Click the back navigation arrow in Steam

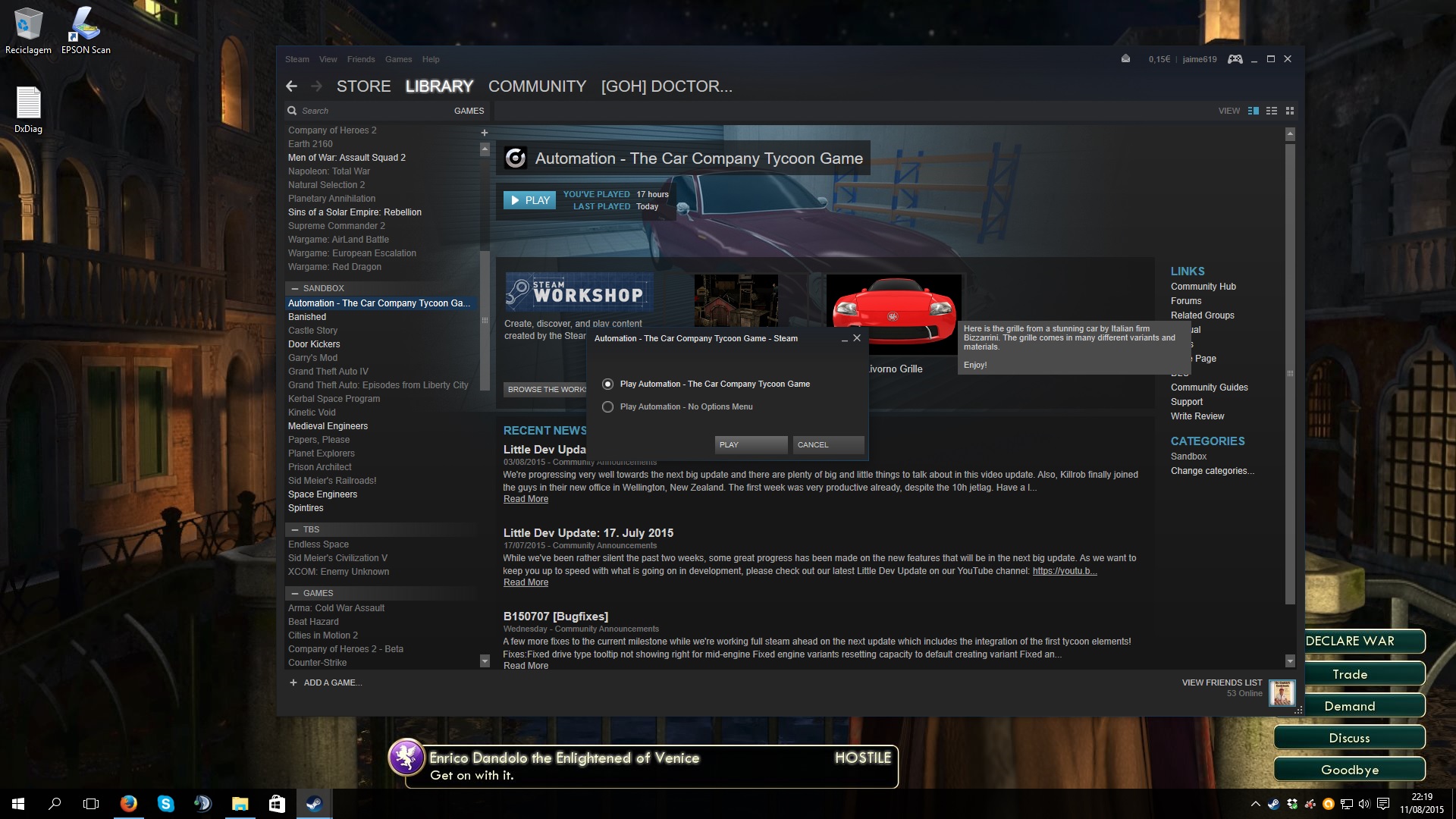click(291, 86)
